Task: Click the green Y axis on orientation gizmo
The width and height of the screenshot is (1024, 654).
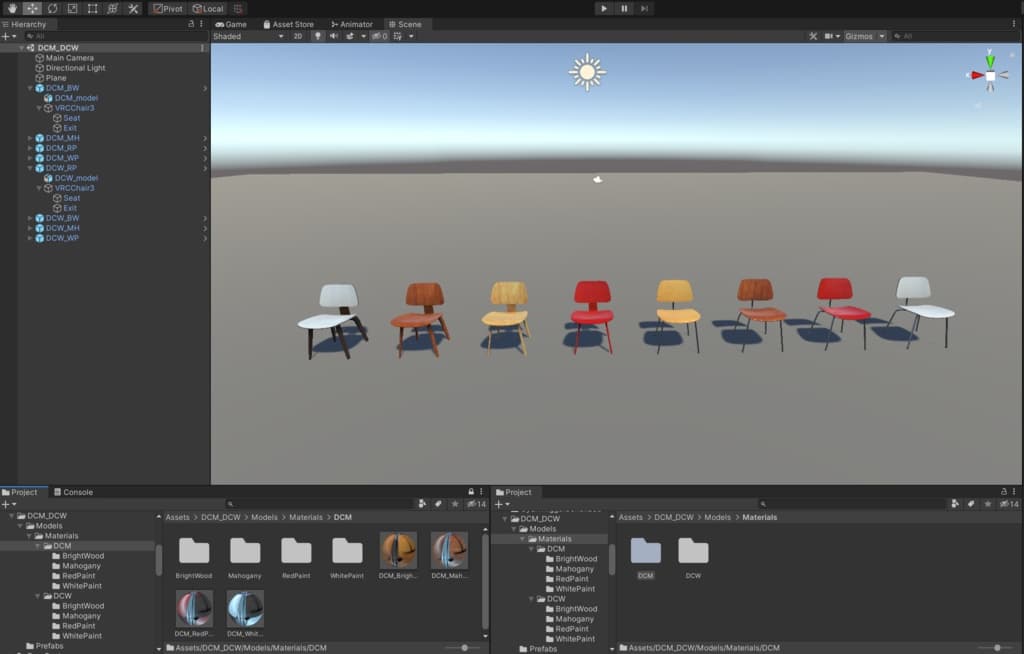Action: pyautogui.click(x=990, y=60)
